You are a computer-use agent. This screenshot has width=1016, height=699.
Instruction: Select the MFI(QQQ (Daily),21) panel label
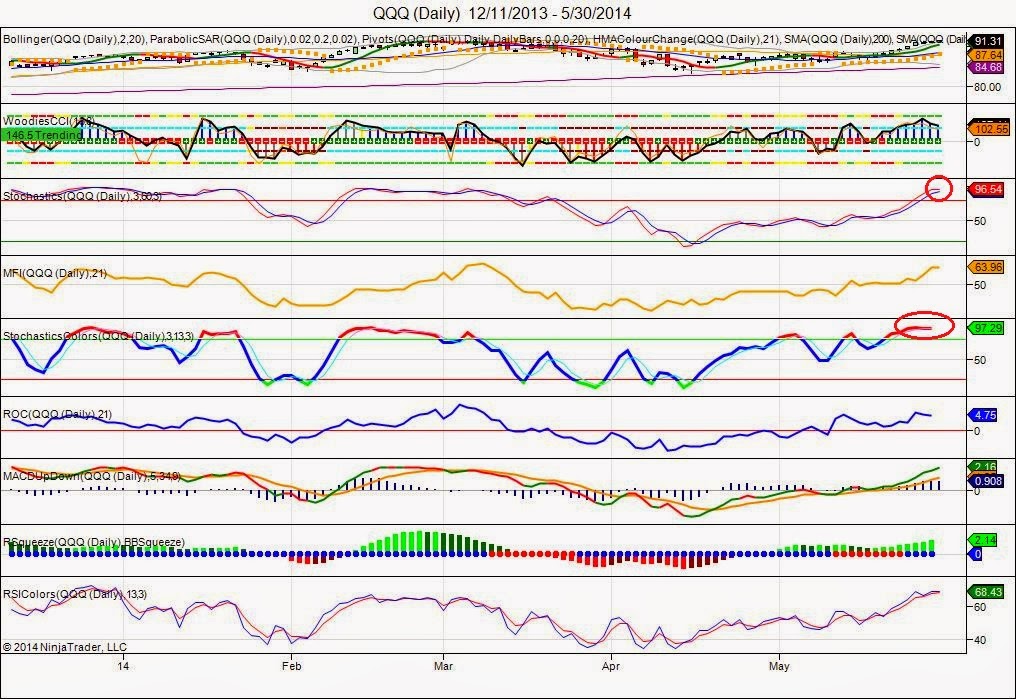(54, 273)
